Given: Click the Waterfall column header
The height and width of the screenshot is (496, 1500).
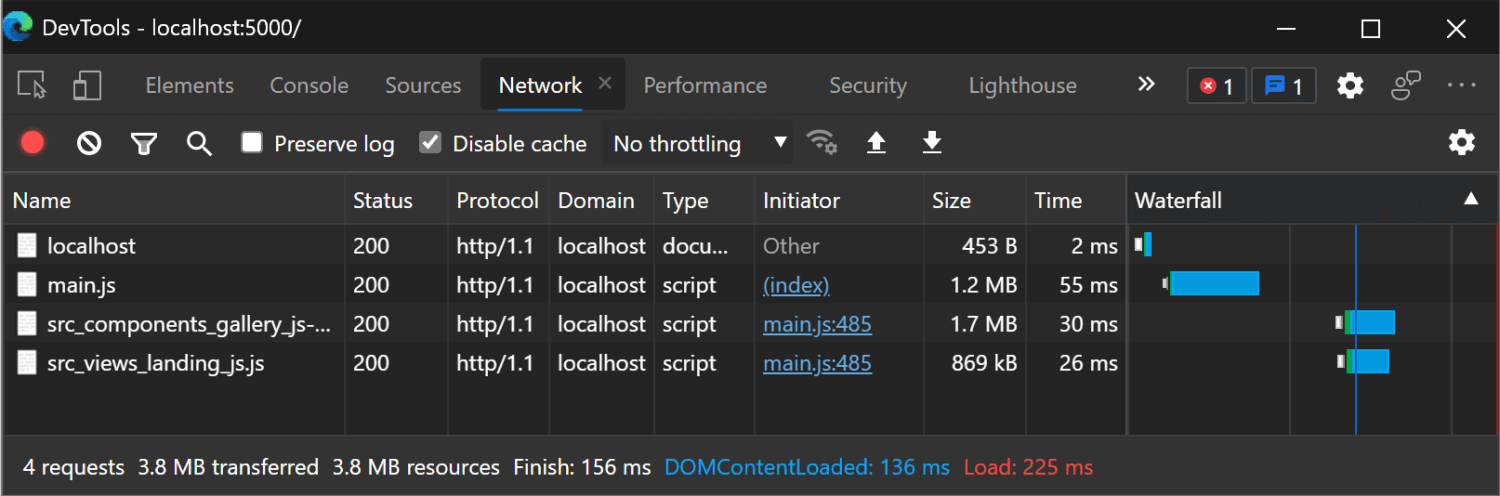Looking at the screenshot, I should 1311,201.
